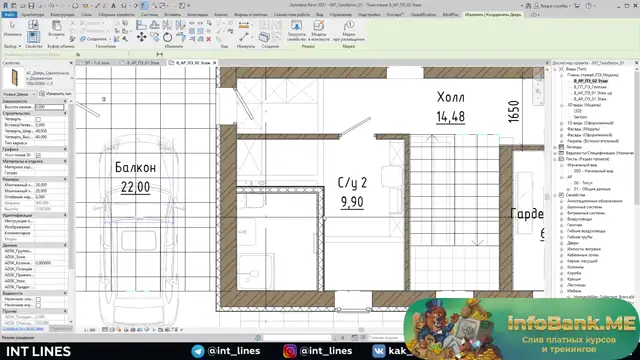
Task: Click the Изменить тип button
Action: tap(56, 94)
